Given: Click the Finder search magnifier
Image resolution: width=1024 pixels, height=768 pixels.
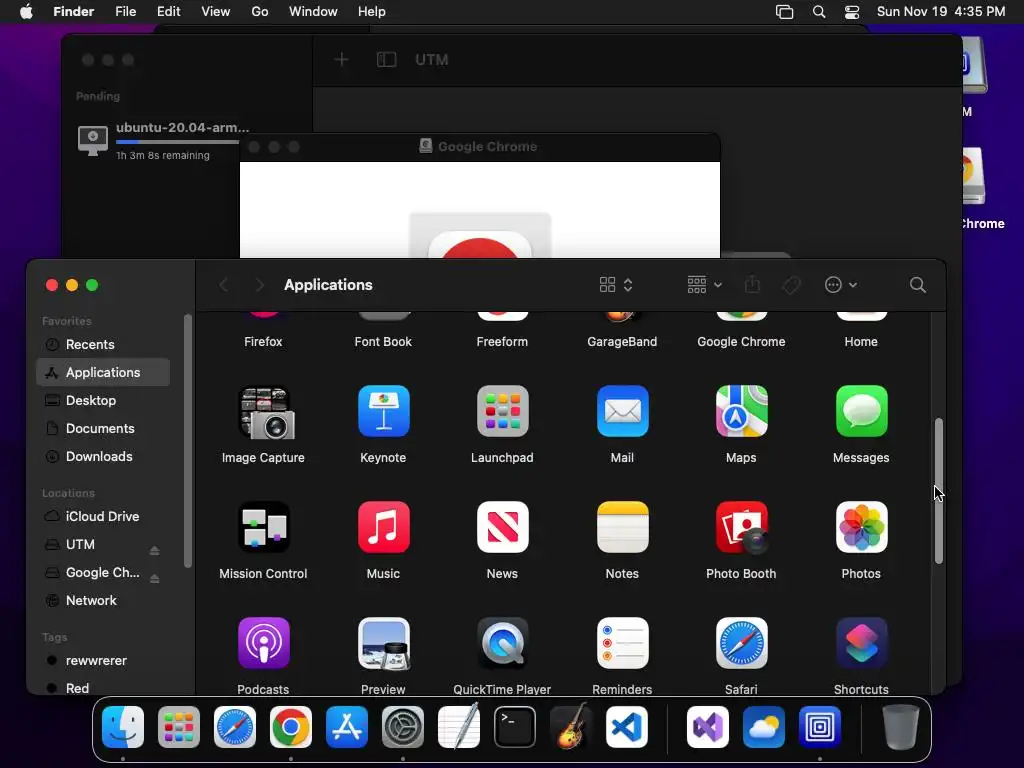Looking at the screenshot, I should [x=918, y=285].
